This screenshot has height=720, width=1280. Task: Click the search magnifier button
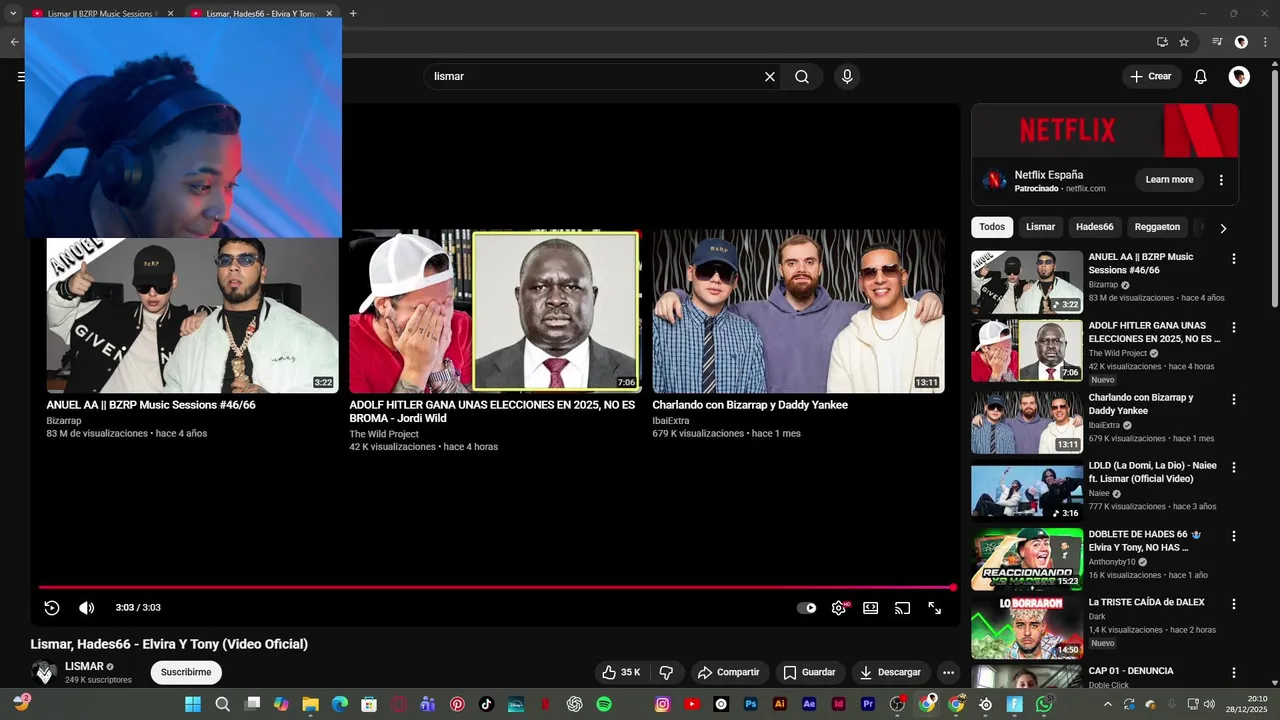802,77
